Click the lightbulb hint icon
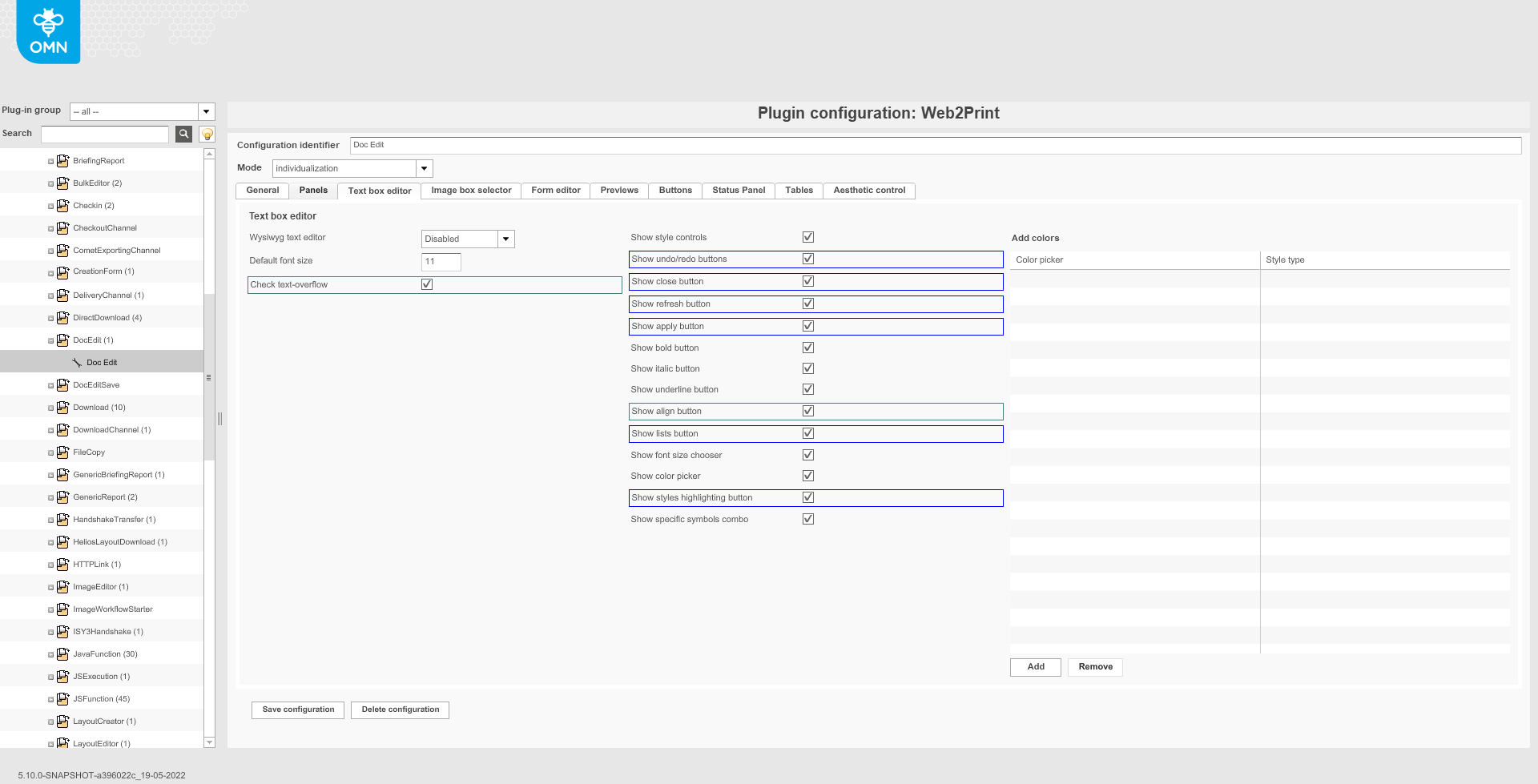1538x784 pixels. 207,134
